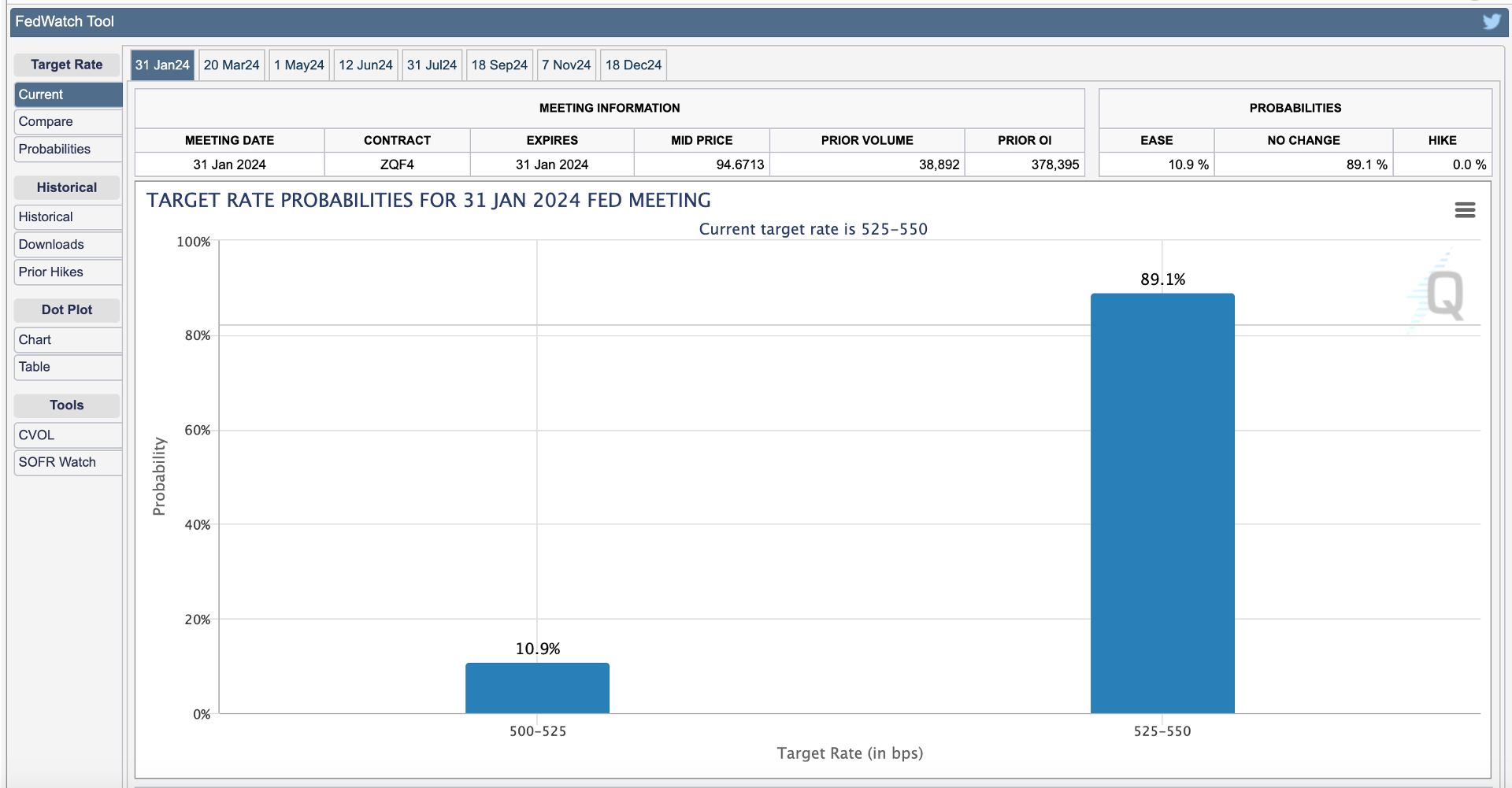Click the CONTRACT column header
Screen dimensions: 1512x788
tap(397, 140)
